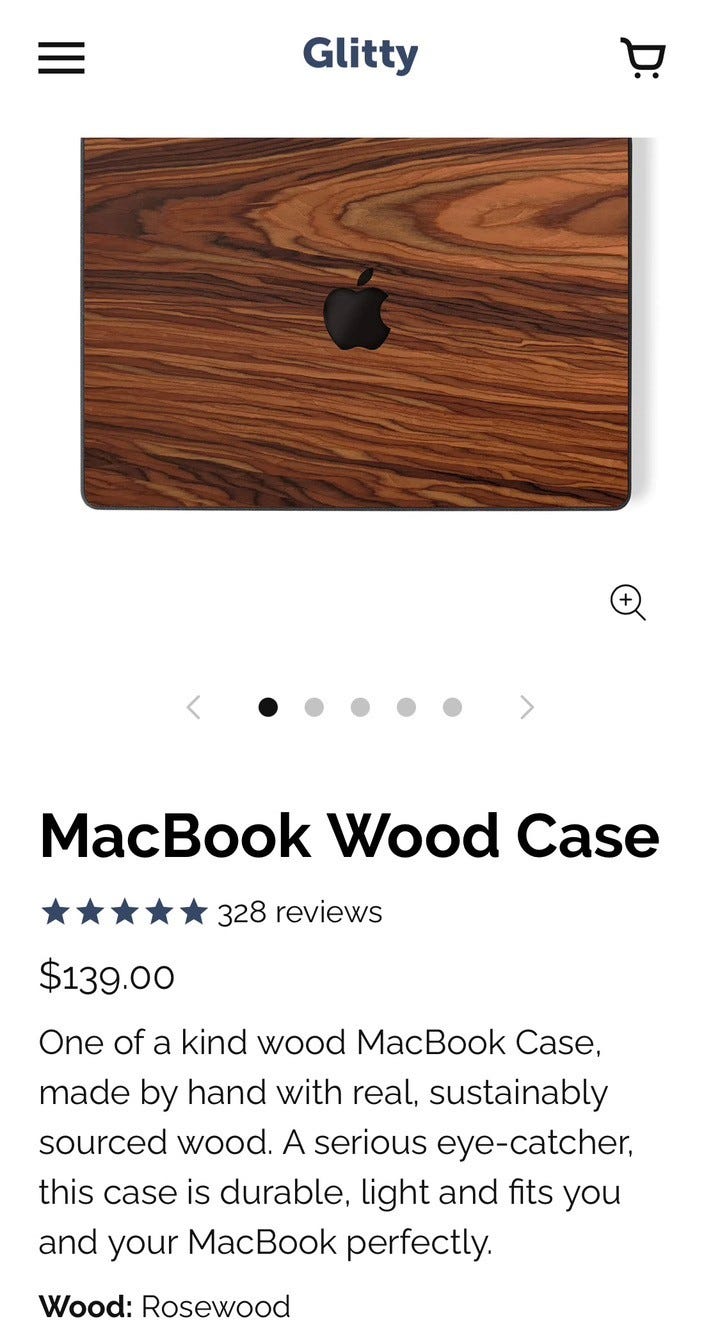Click the magnifier zoom icon under the image
Image resolution: width=720 pixels, height=1328 pixels.
(x=628, y=603)
